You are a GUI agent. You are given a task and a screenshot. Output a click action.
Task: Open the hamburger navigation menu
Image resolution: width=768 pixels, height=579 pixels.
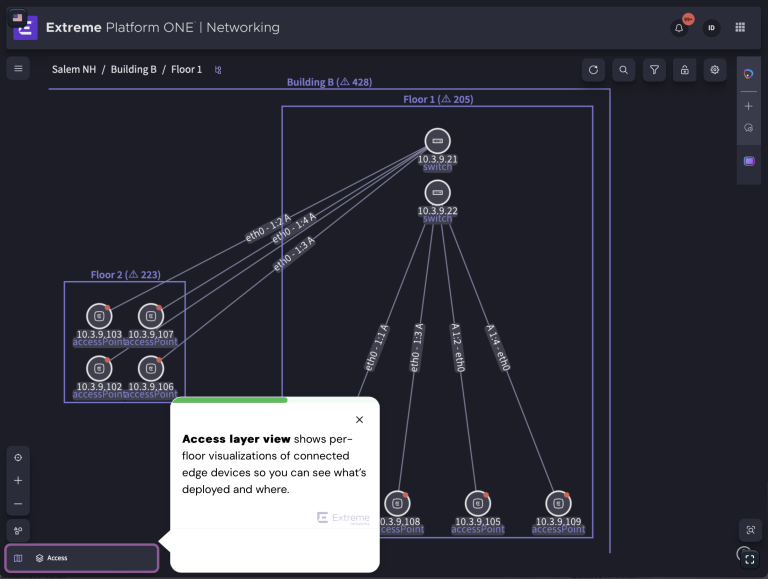[x=18, y=69]
